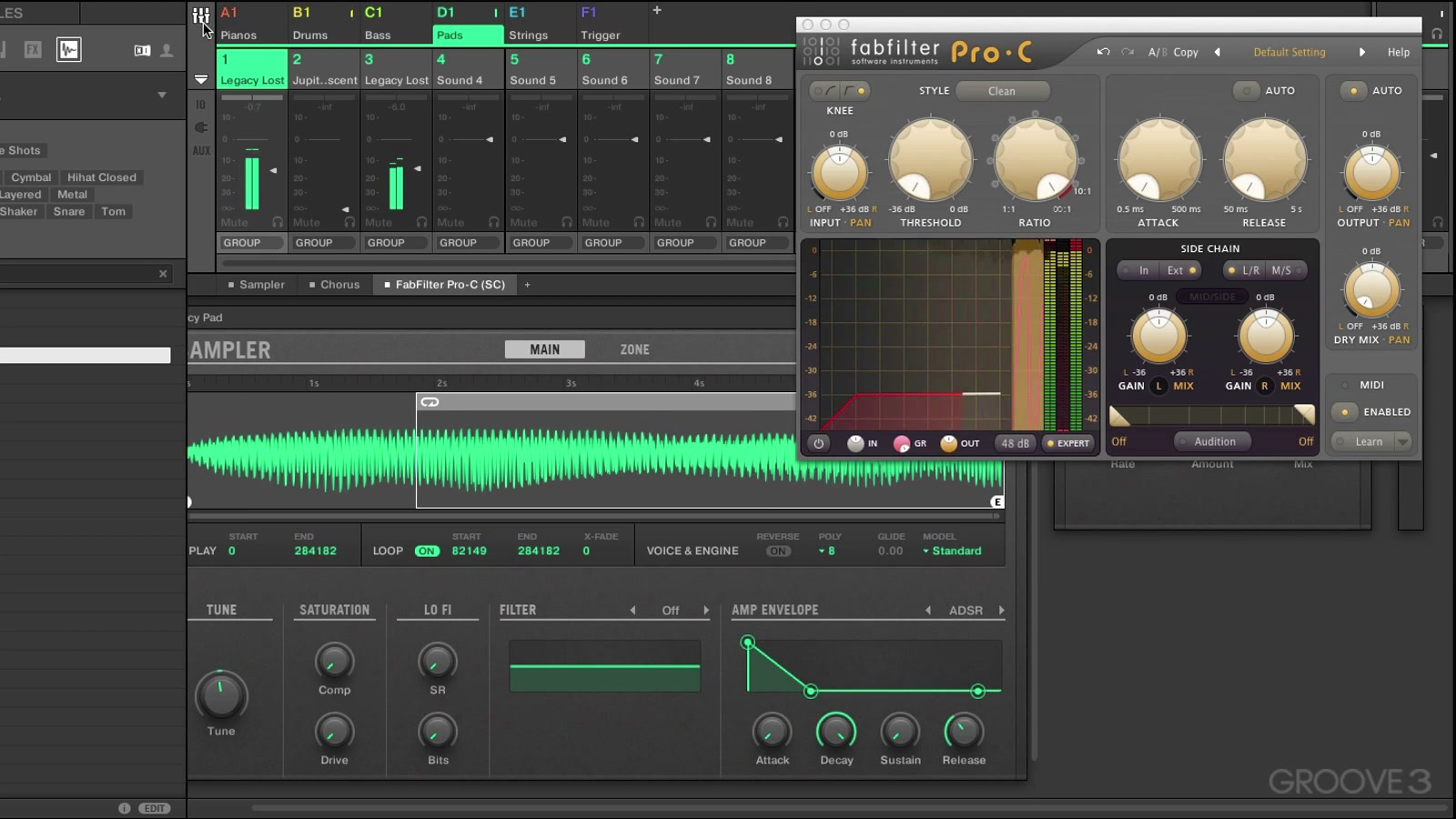Toggle the Reverse ON switch
This screenshot has height=819, width=1456.
[x=778, y=551]
